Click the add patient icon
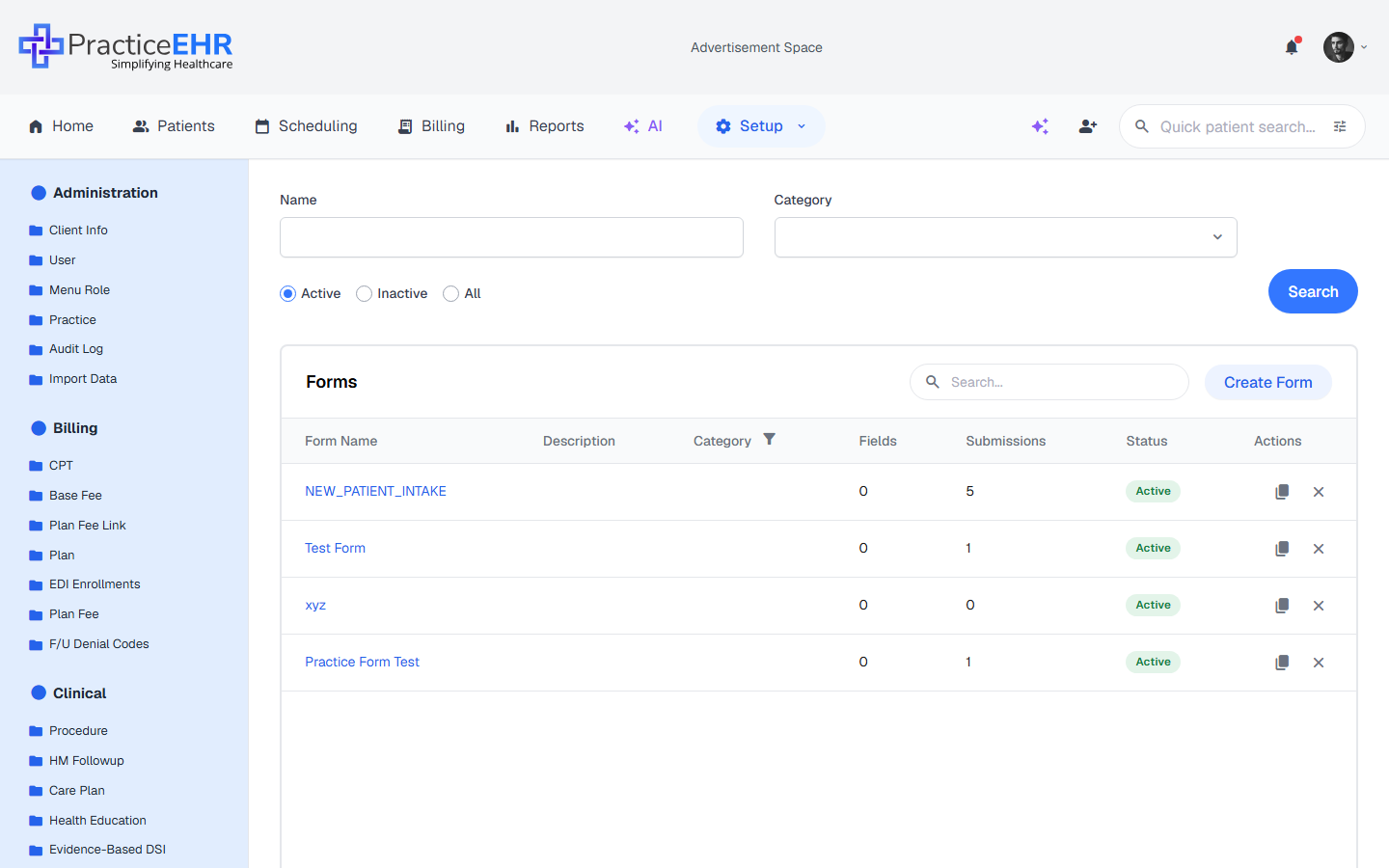Image resolution: width=1389 pixels, height=868 pixels. coord(1088,126)
